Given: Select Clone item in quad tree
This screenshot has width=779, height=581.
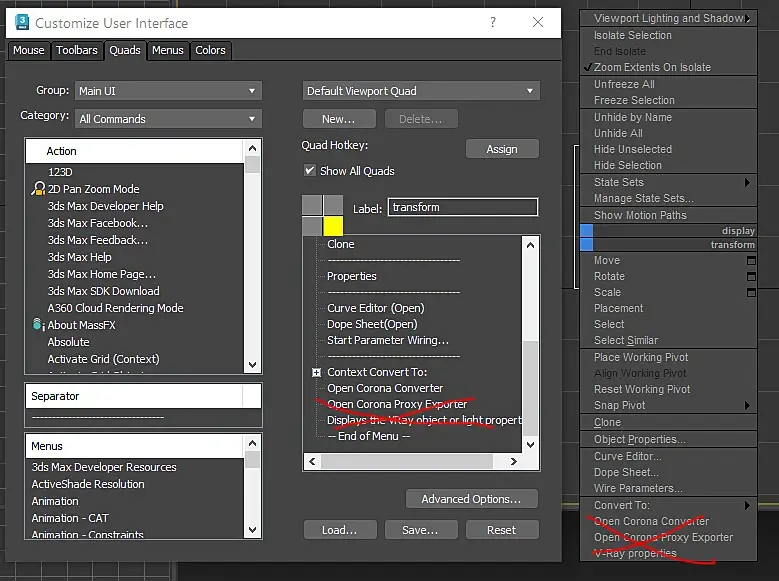Looking at the screenshot, I should click(x=341, y=244).
